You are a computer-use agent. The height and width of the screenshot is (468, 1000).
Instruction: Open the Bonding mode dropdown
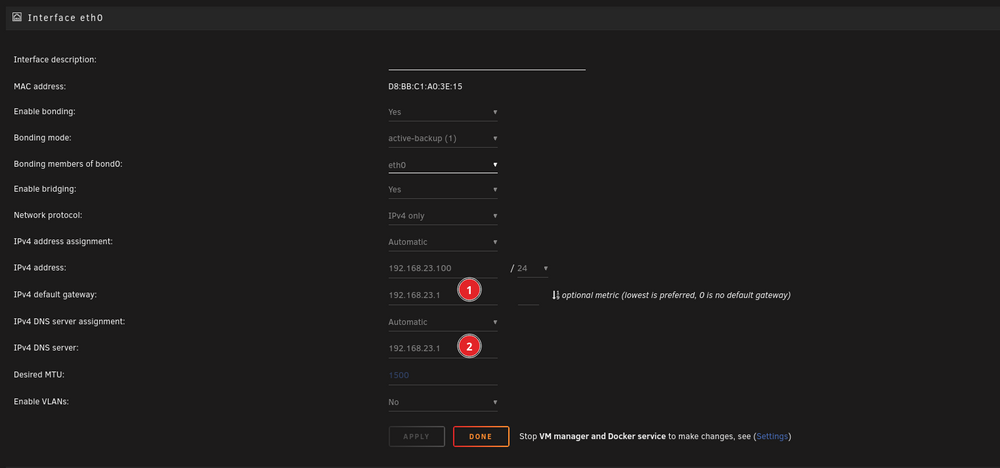coord(443,138)
